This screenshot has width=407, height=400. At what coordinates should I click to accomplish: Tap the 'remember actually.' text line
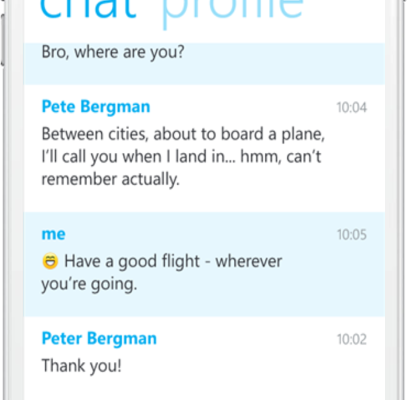tap(110, 179)
